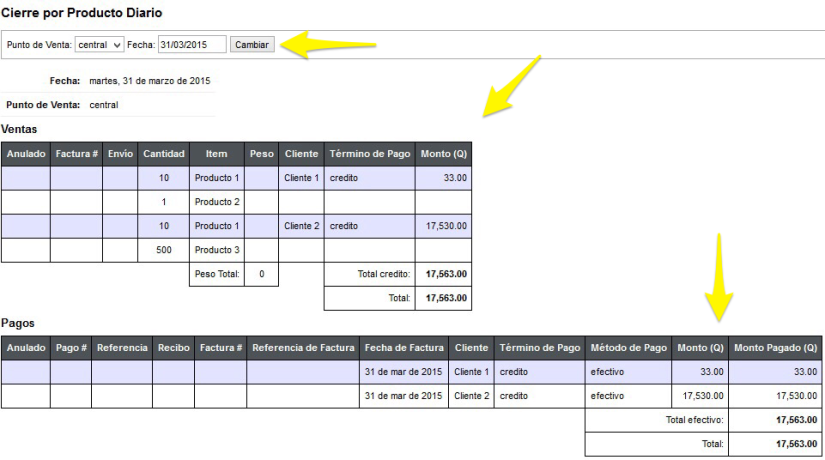Click Cliente 2 in Ventas table
This screenshot has width=825, height=460.
tap(301, 226)
